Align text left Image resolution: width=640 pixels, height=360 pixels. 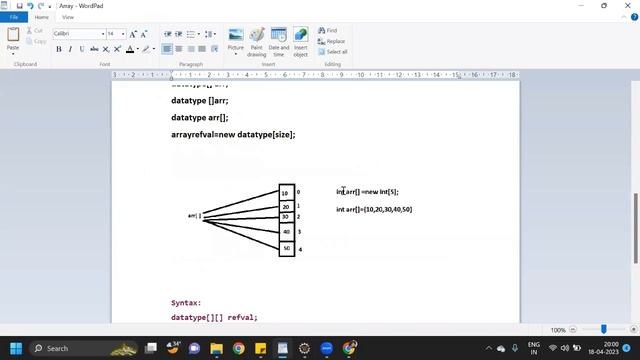(x=167, y=49)
